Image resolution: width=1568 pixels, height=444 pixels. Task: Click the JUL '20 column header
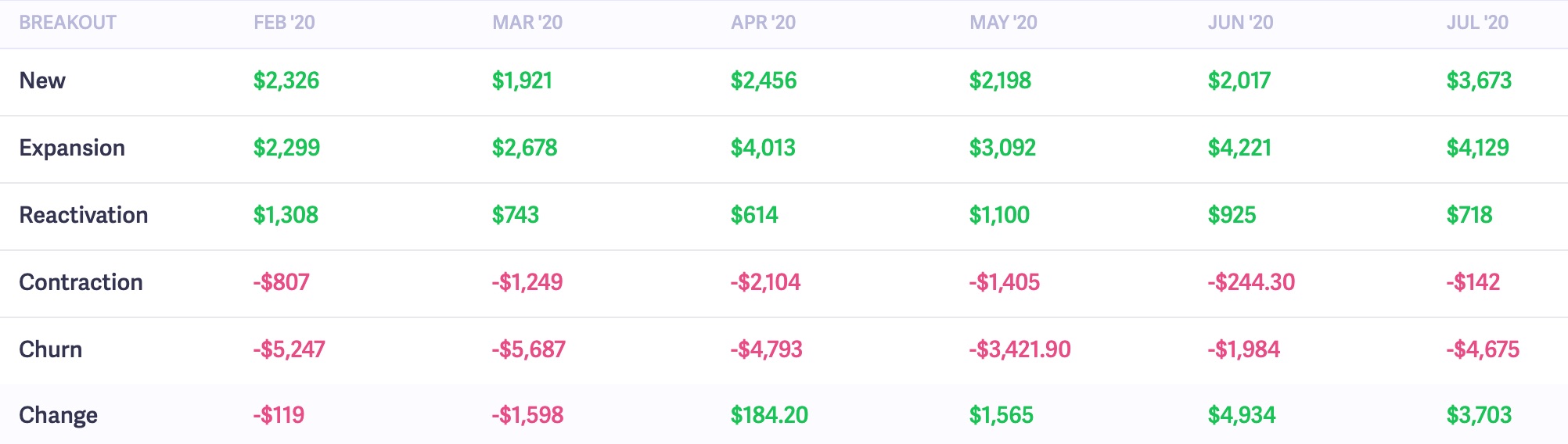[x=1477, y=23]
